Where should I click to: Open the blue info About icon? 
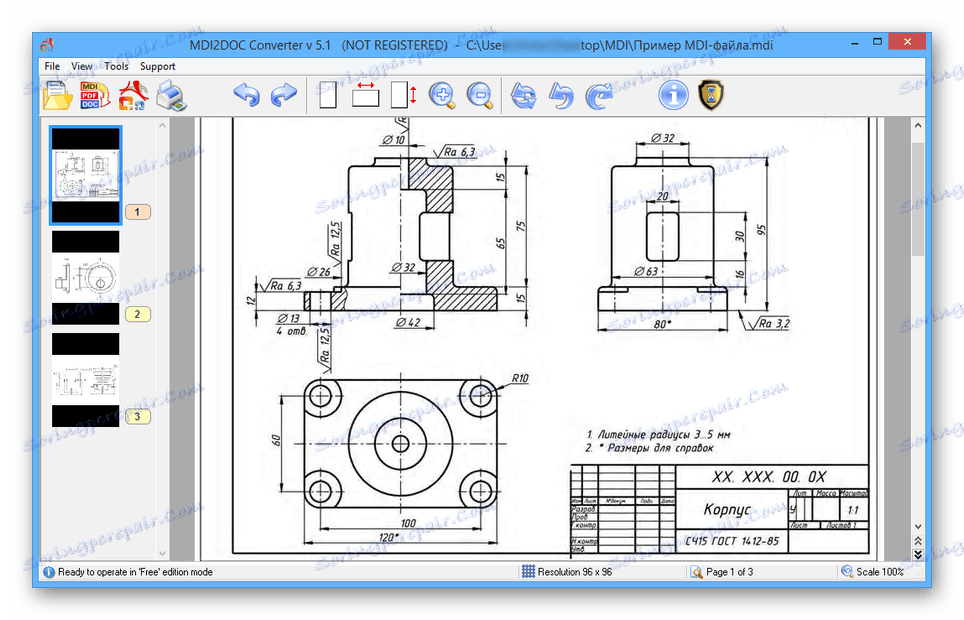pyautogui.click(x=673, y=95)
